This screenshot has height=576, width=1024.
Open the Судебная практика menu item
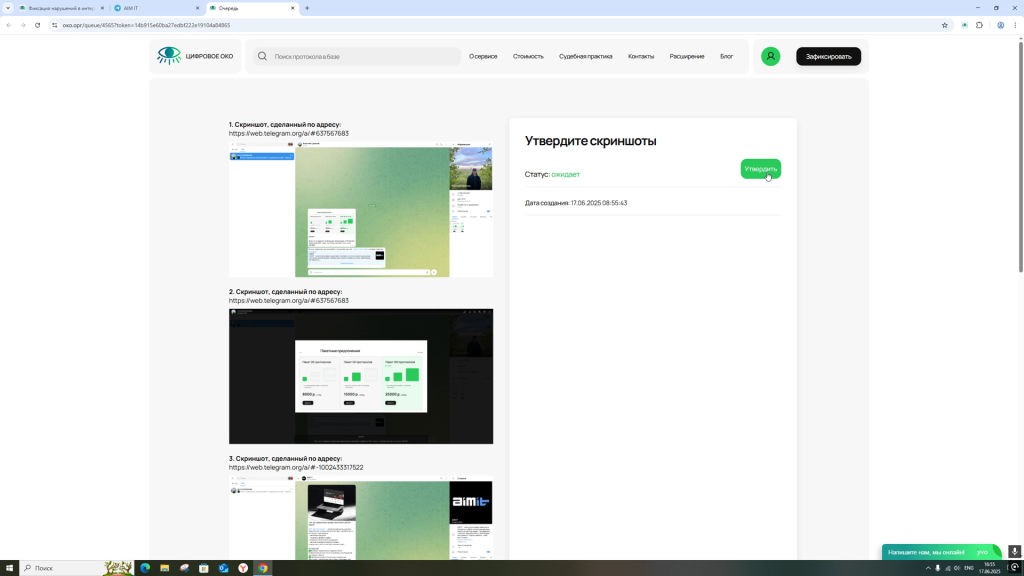coord(585,56)
